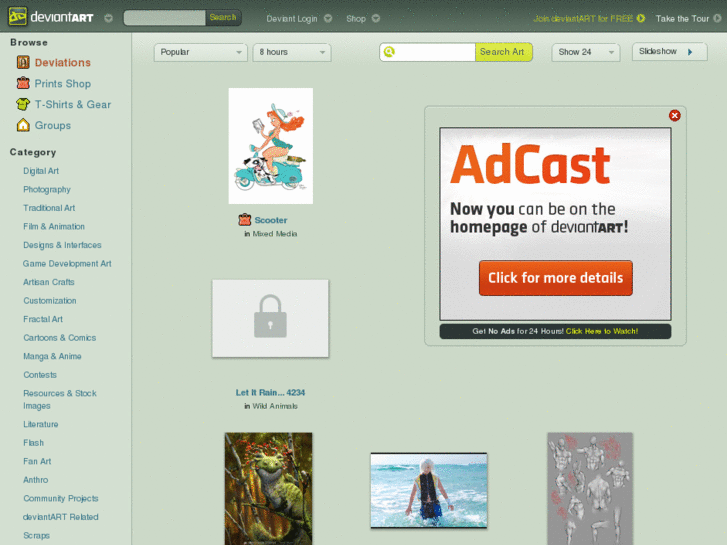The width and height of the screenshot is (727, 545).
Task: Click the AdCast Click for more details button
Action: [555, 277]
